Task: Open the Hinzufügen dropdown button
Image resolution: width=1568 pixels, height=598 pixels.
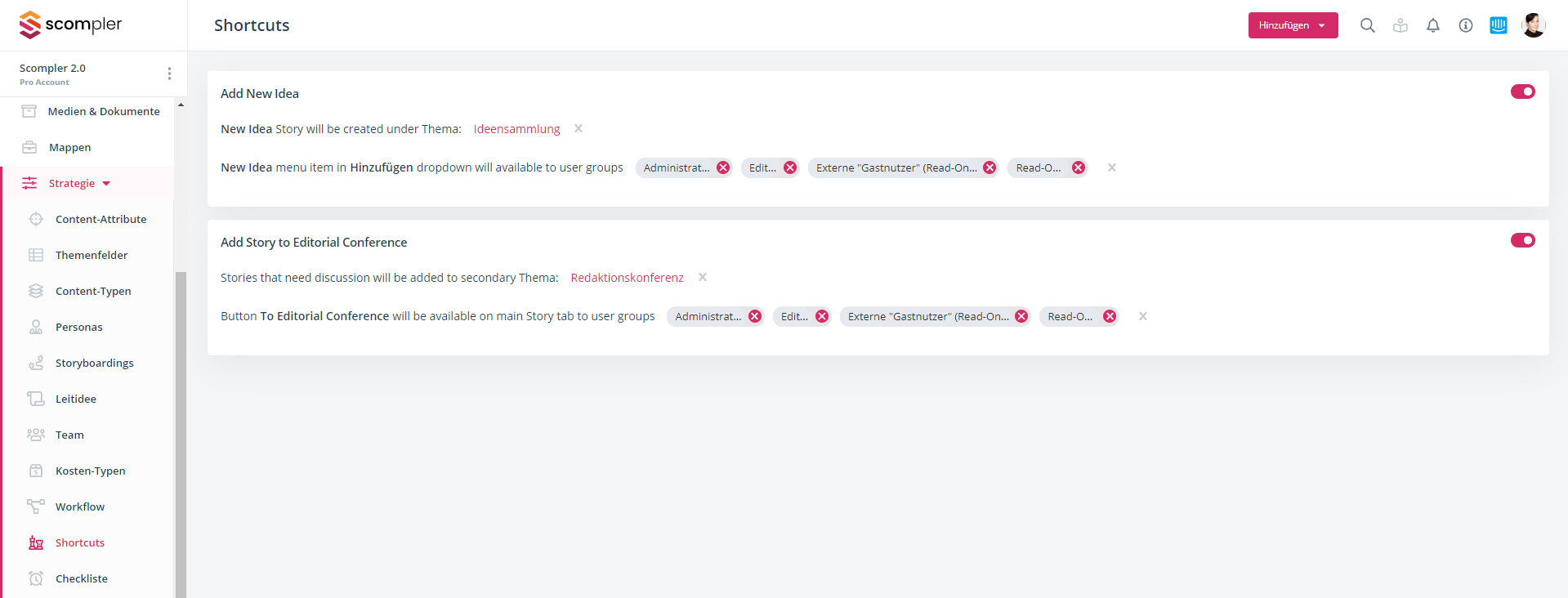Action: tap(1293, 25)
